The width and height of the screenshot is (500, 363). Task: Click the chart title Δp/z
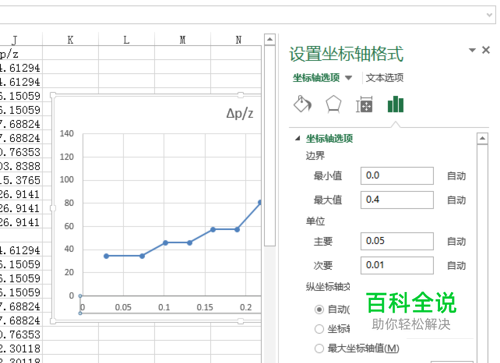240,114
